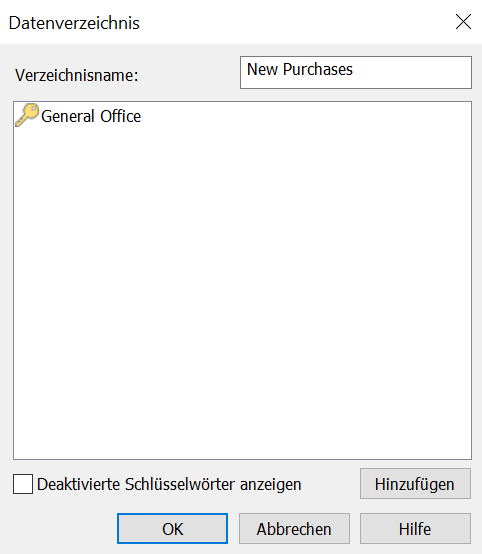Click the 'Deaktivierte Schlüsselwörter anzeigen' label text
Screen dimensions: 482x554
click(169, 484)
